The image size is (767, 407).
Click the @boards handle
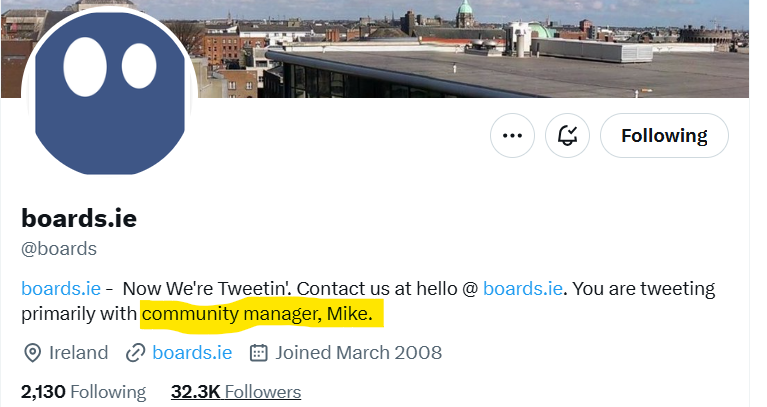point(59,248)
